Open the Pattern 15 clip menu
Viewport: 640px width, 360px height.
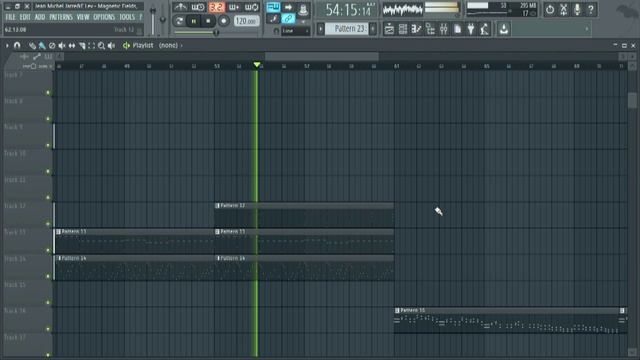pos(397,311)
